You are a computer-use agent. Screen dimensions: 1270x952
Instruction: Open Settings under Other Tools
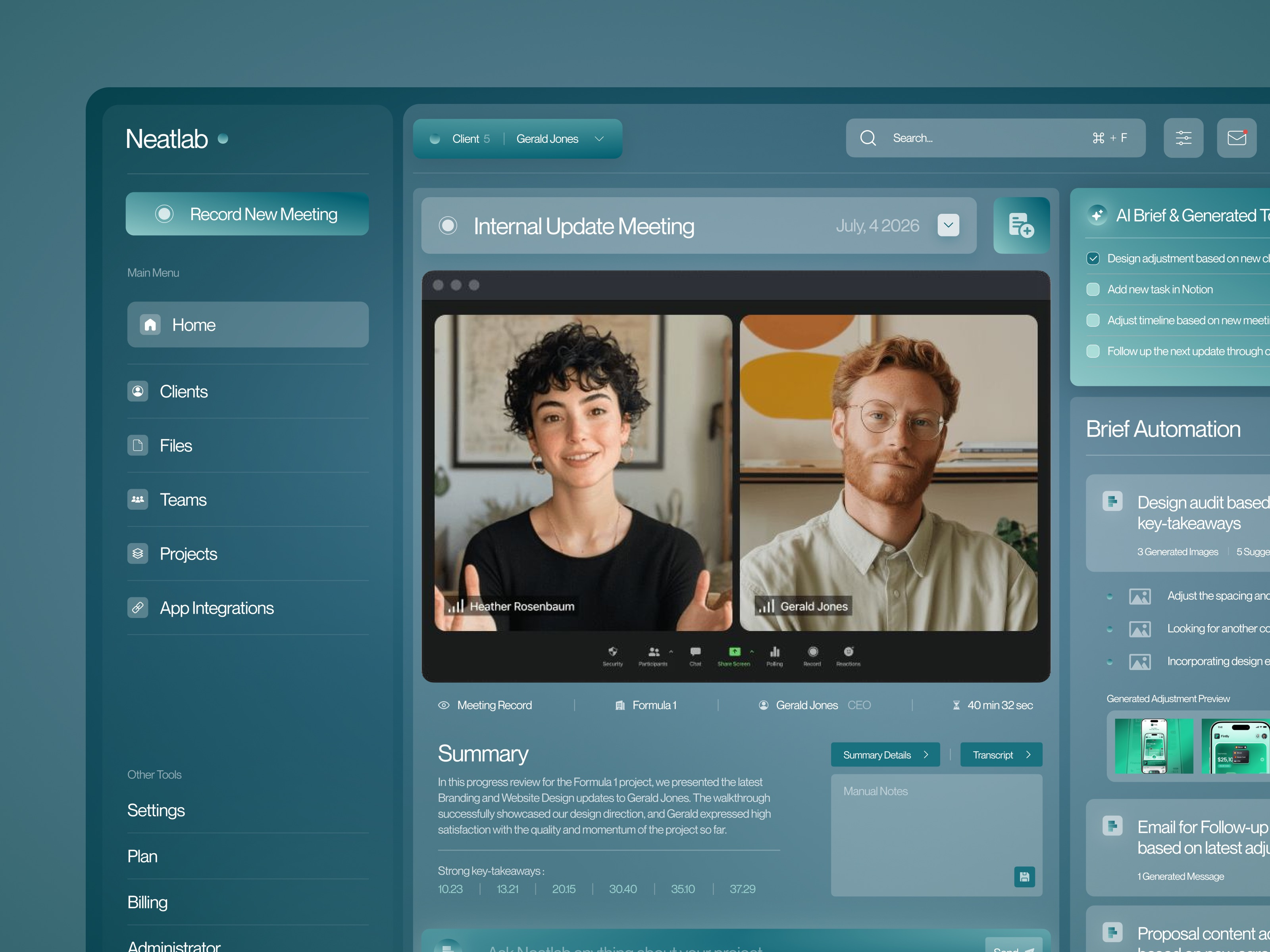tap(156, 810)
